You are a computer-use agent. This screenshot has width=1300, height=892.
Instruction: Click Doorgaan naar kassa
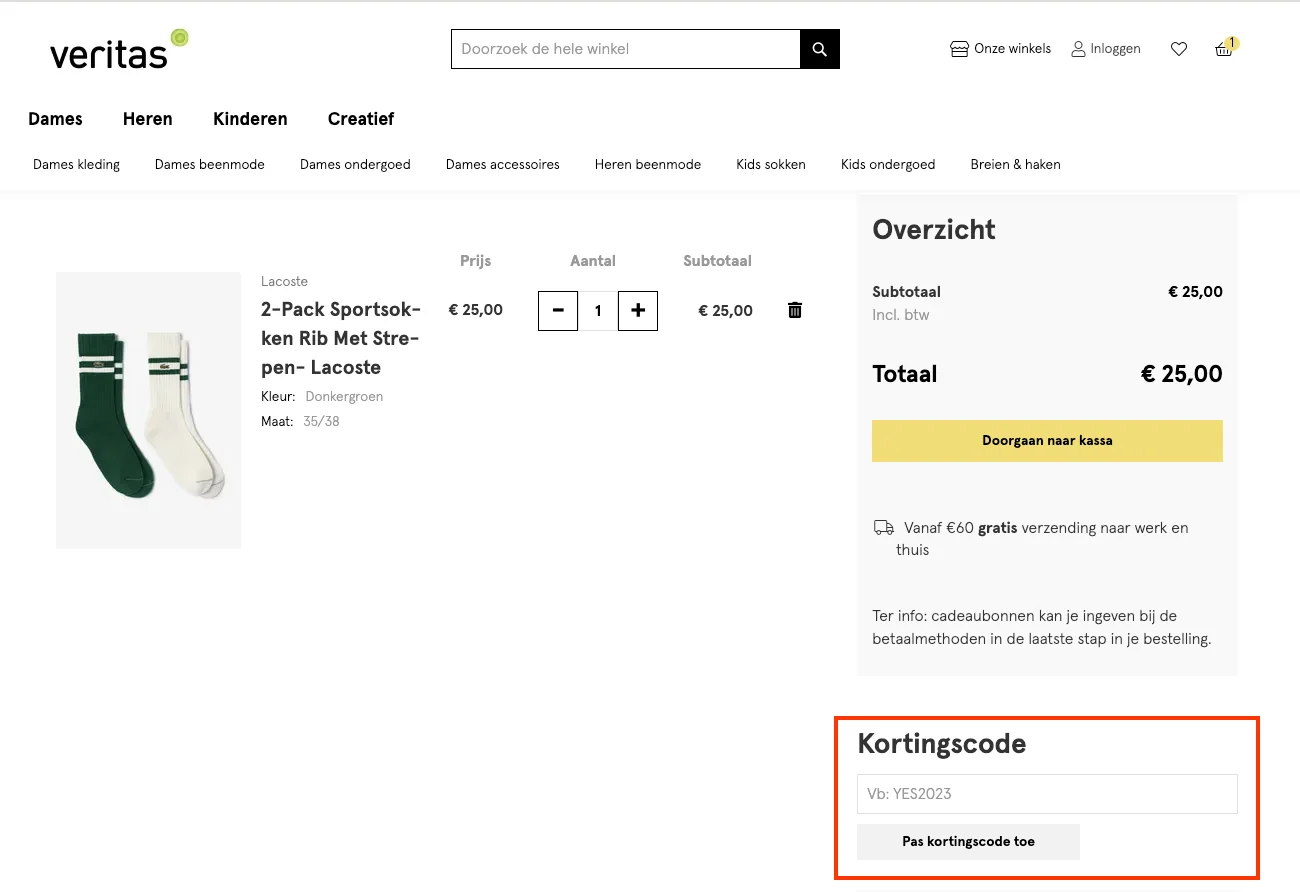click(1047, 440)
